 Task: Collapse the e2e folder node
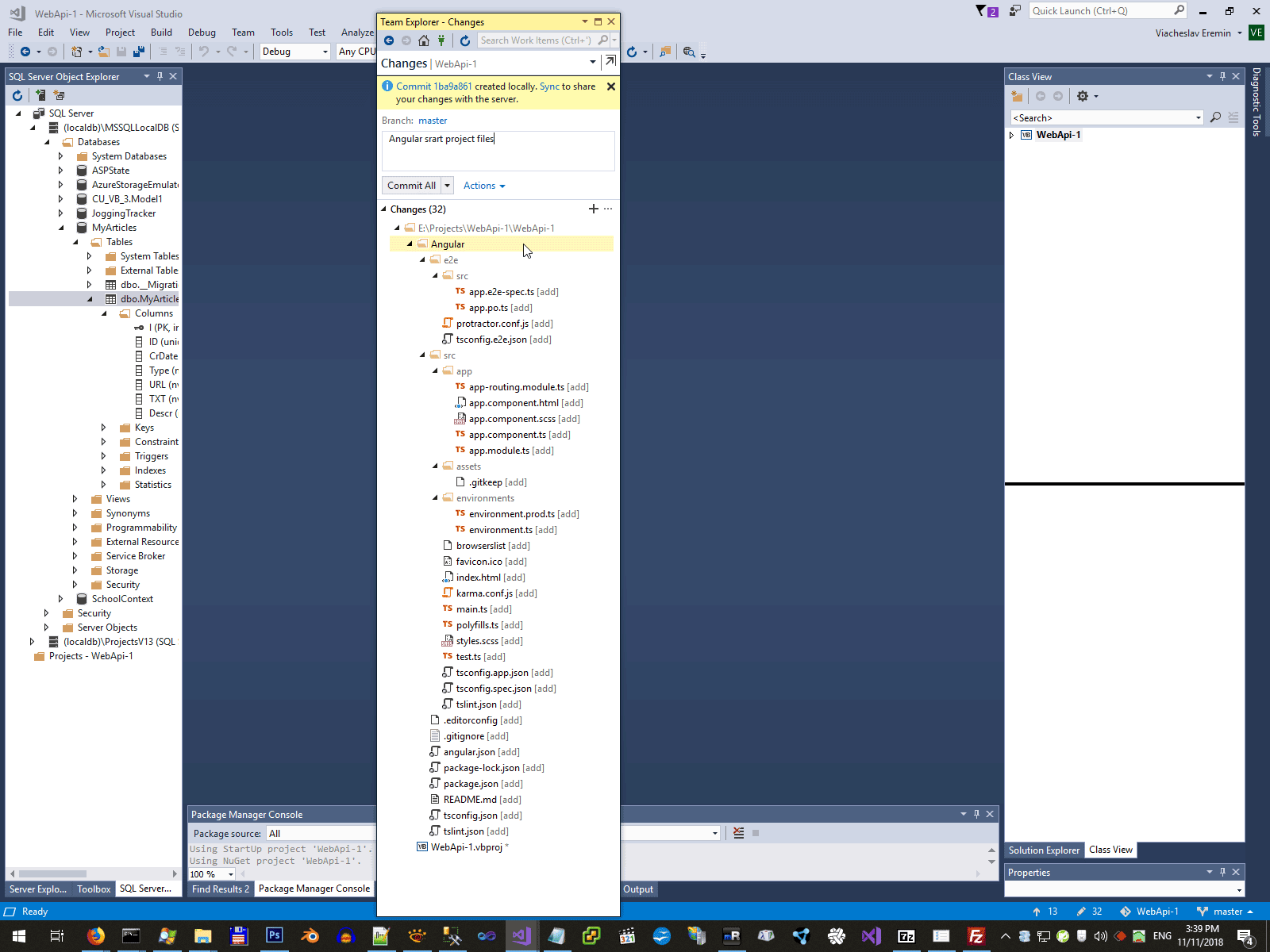point(422,260)
